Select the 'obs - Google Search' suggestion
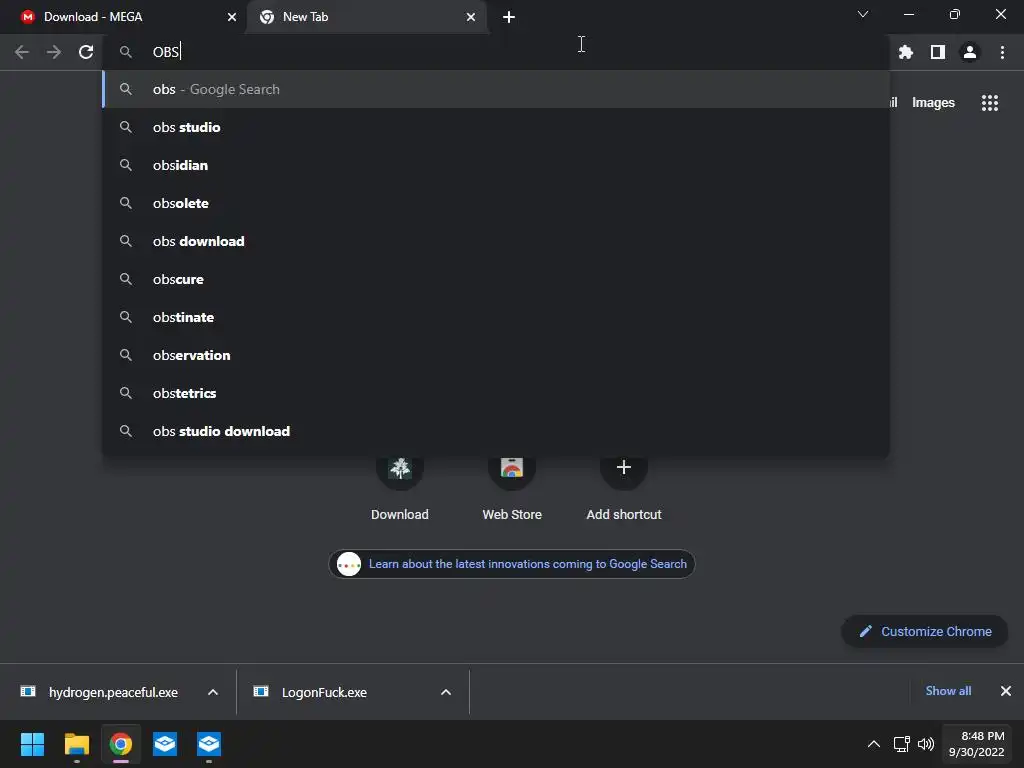This screenshot has height=768, width=1024. coord(496,89)
